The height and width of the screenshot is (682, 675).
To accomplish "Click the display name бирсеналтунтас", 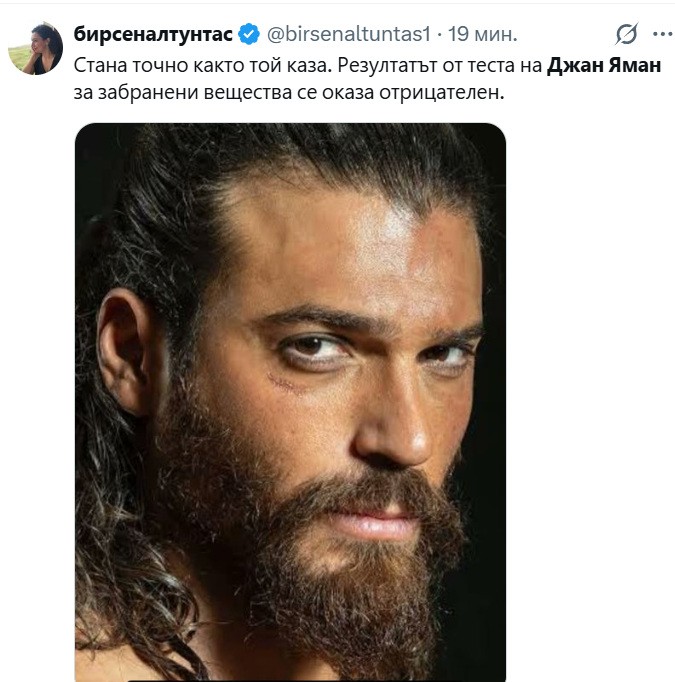I will click(x=153, y=35).
